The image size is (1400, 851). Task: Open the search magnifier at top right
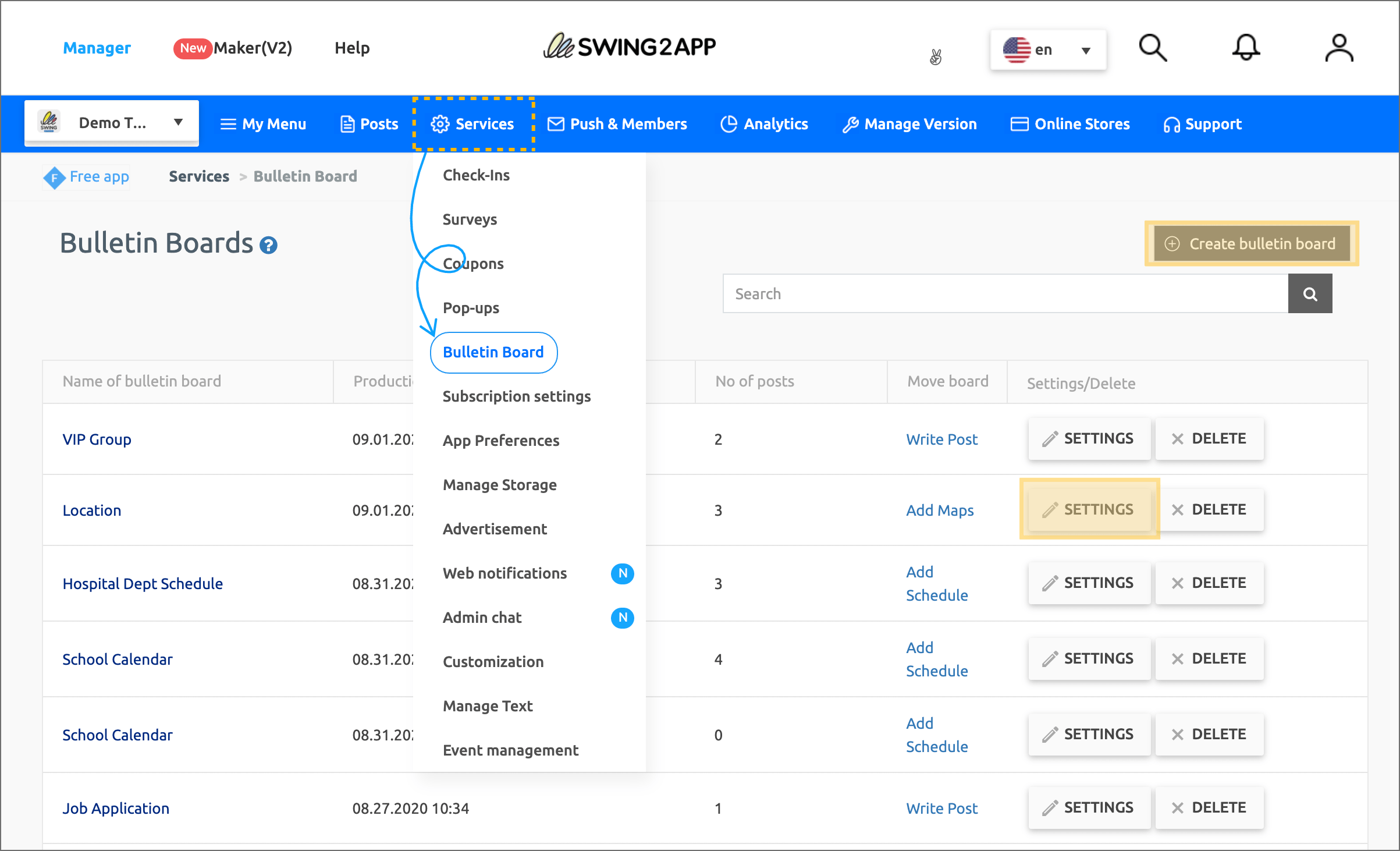(x=1153, y=48)
